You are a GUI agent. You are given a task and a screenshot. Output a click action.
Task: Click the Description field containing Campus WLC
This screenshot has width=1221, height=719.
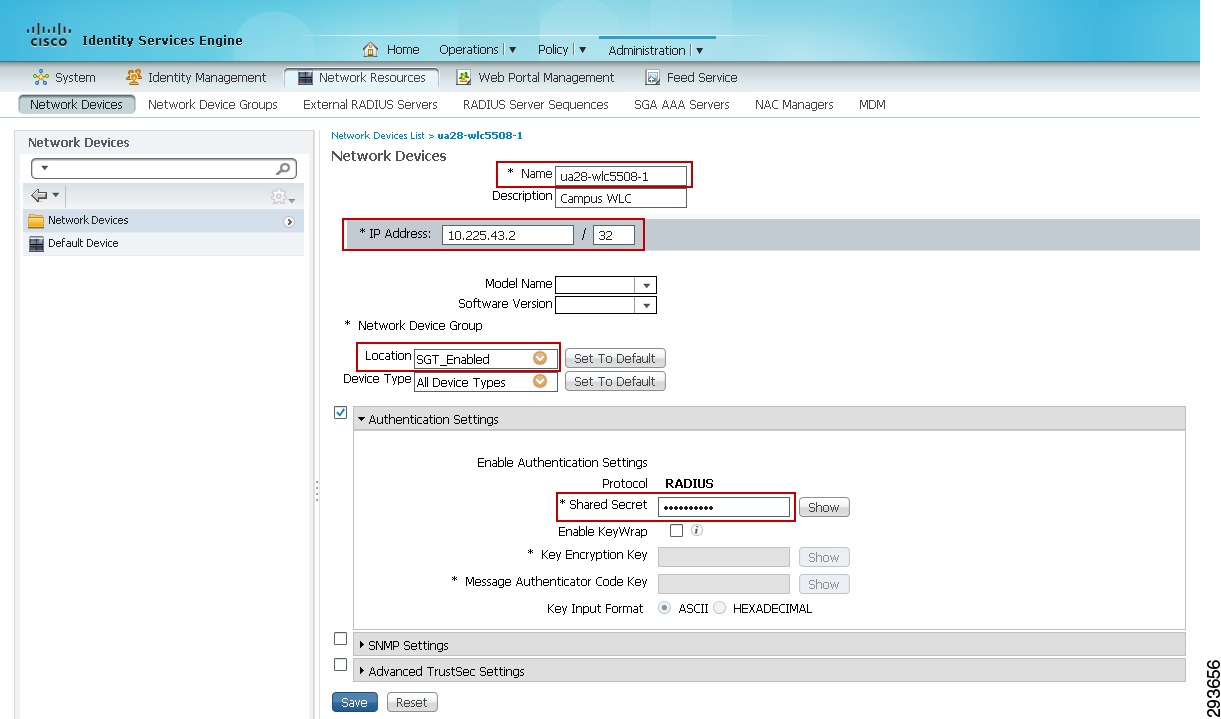(x=621, y=198)
